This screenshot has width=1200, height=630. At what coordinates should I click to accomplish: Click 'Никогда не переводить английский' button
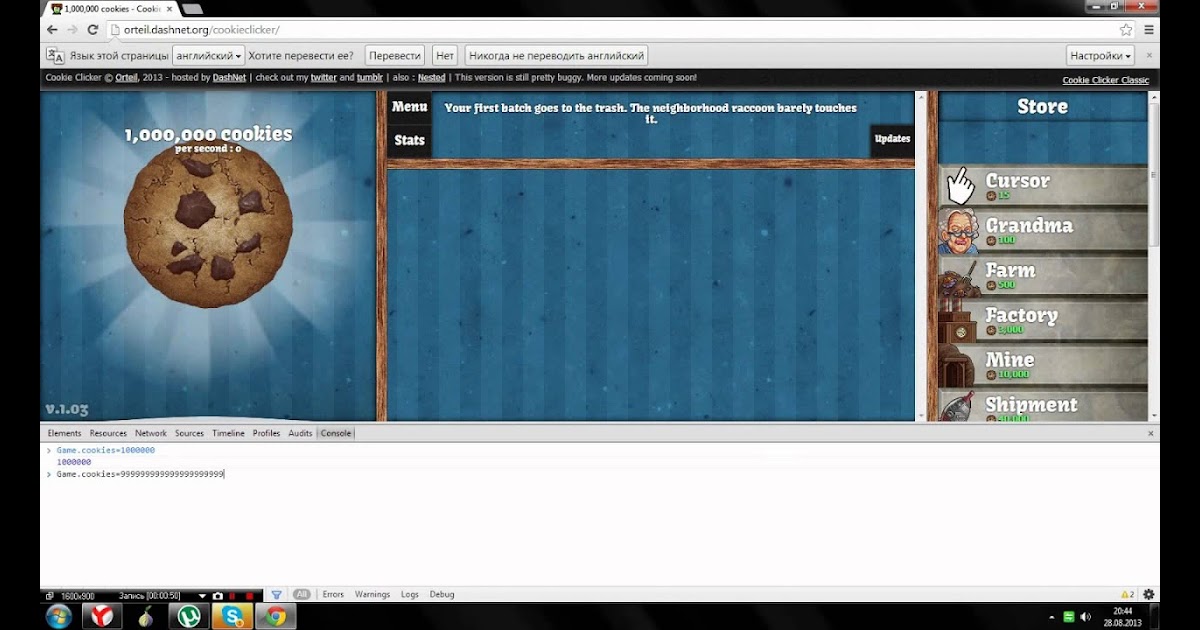[557, 56]
